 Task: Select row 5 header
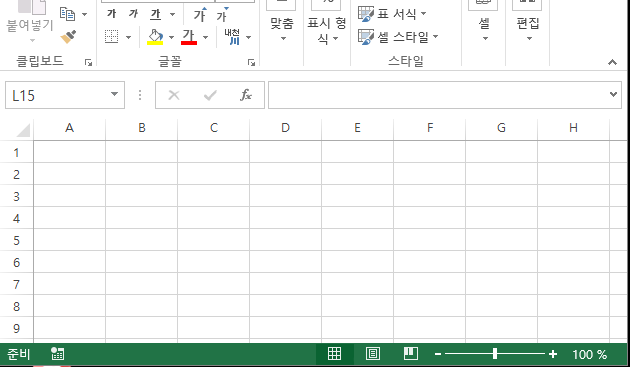pos(16,240)
